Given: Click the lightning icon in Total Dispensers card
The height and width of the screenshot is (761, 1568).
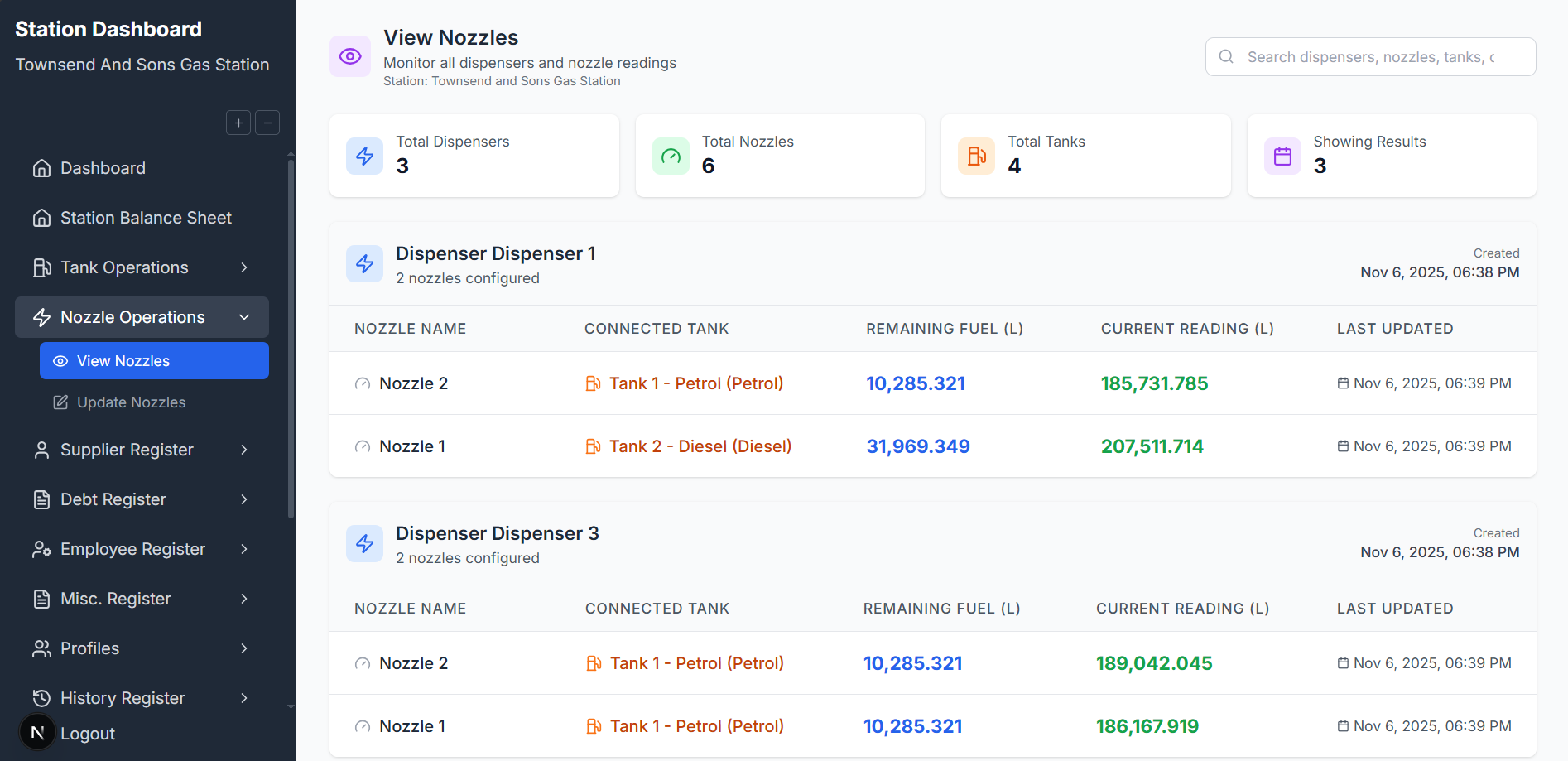Looking at the screenshot, I should [x=364, y=156].
